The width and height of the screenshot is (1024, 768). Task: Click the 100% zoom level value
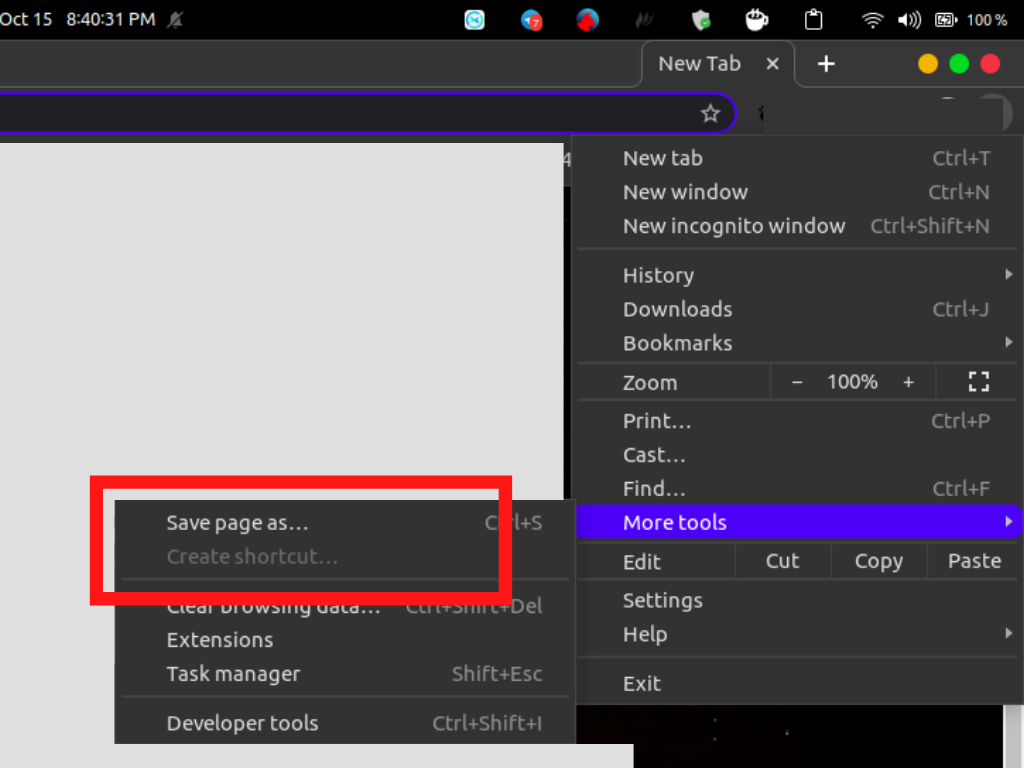click(852, 382)
